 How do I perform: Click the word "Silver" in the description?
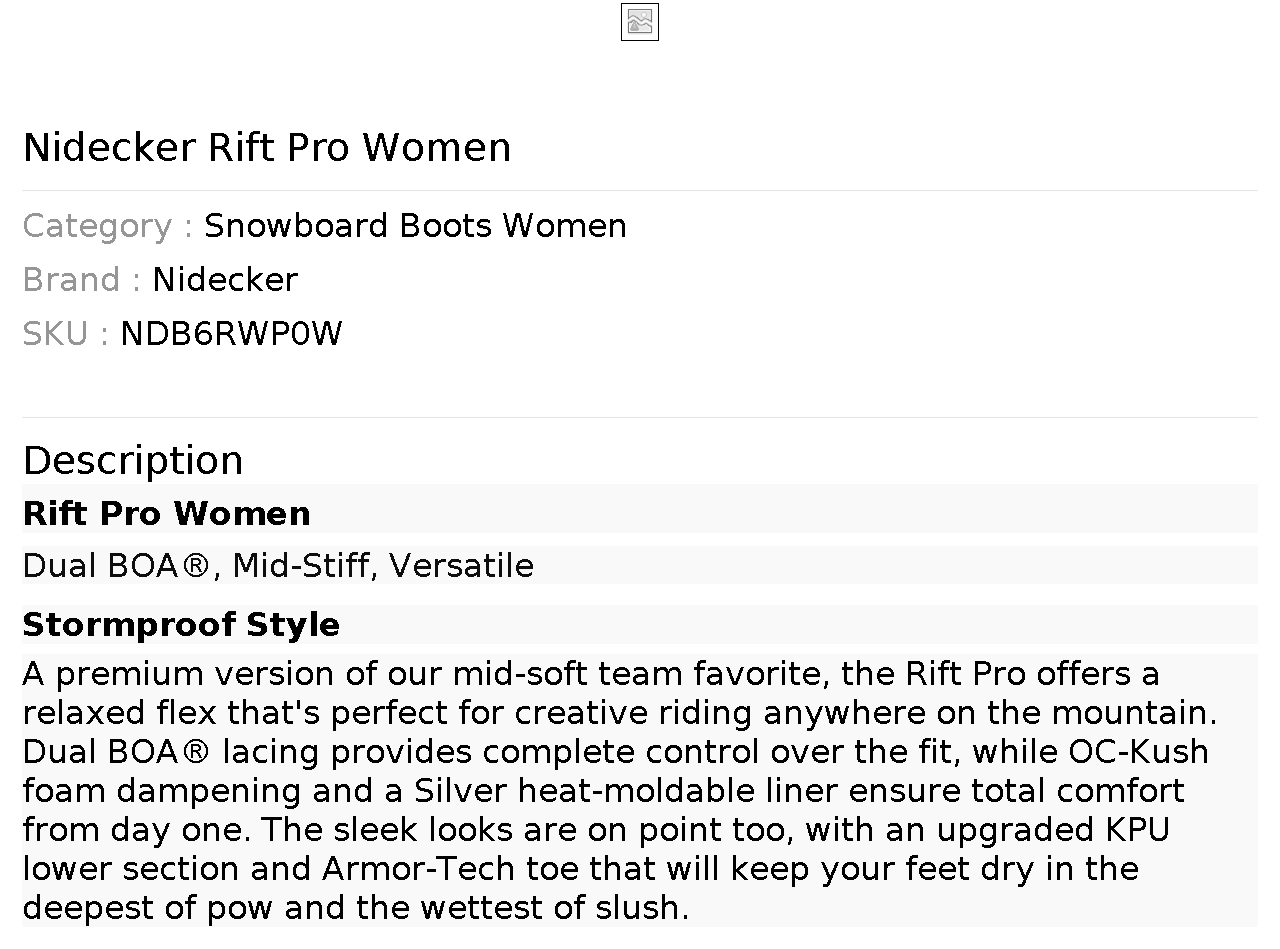[461, 791]
